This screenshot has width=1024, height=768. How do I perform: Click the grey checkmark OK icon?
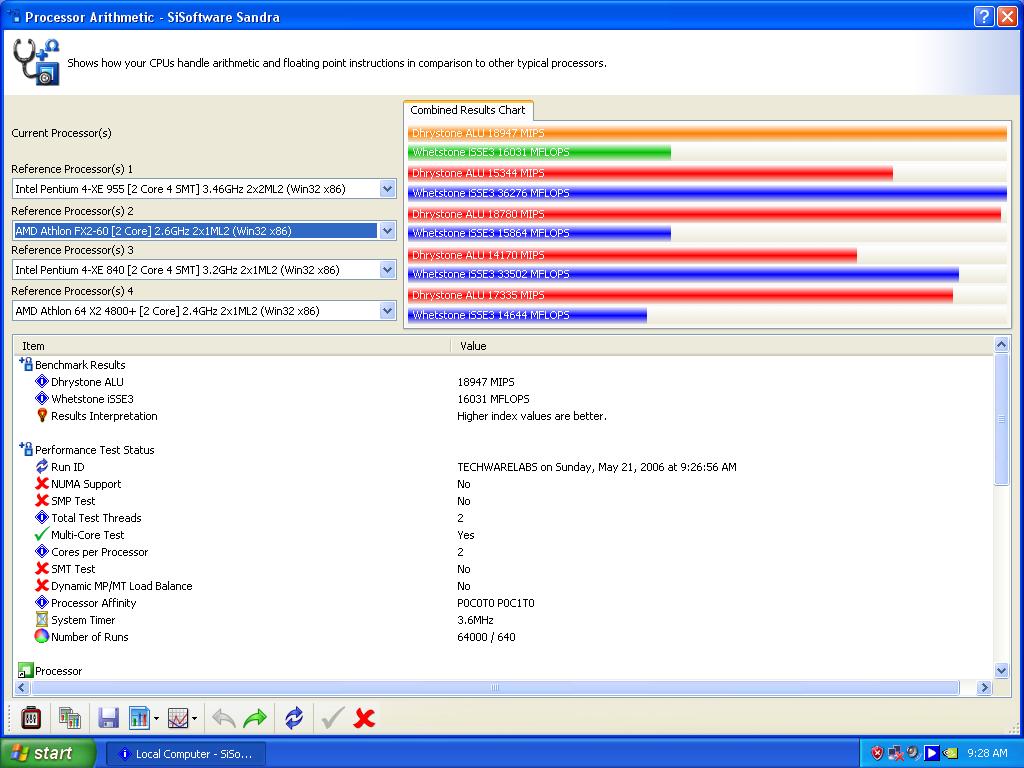pyautogui.click(x=332, y=718)
